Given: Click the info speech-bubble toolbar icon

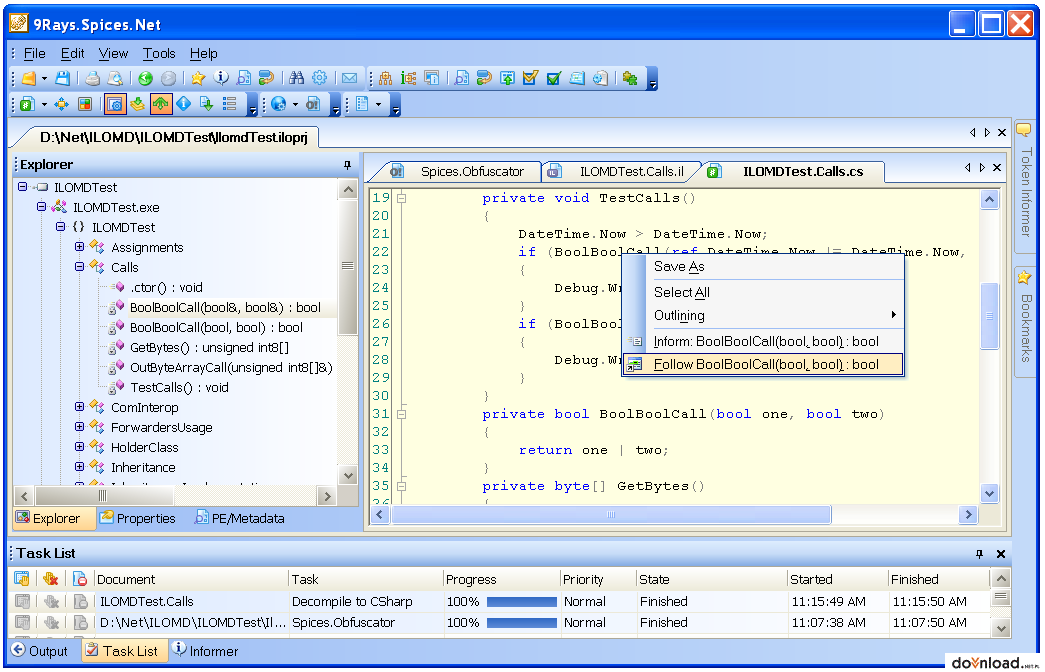Looking at the screenshot, I should click(221, 79).
